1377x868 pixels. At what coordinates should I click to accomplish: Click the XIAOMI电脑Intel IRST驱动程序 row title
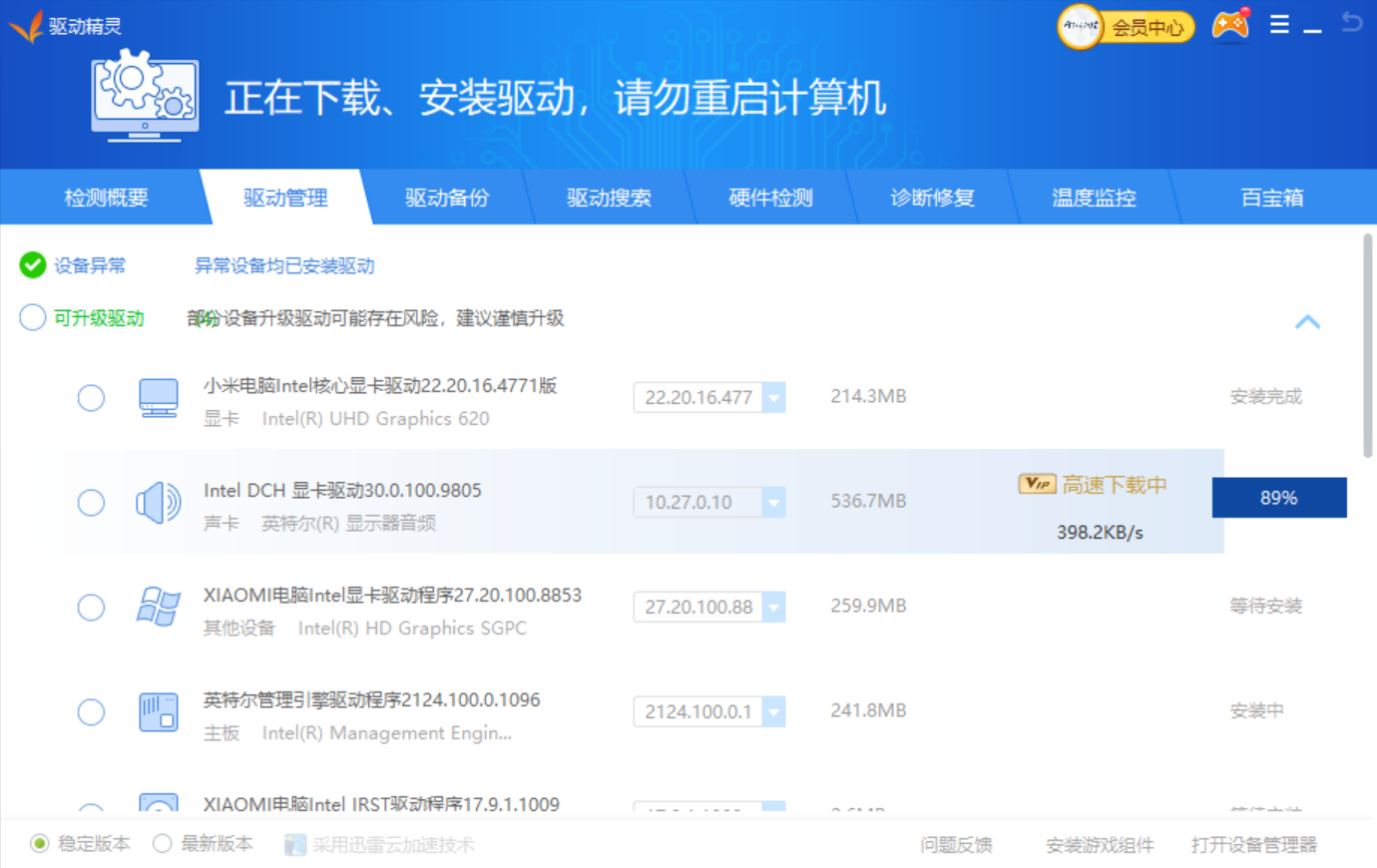[381, 803]
